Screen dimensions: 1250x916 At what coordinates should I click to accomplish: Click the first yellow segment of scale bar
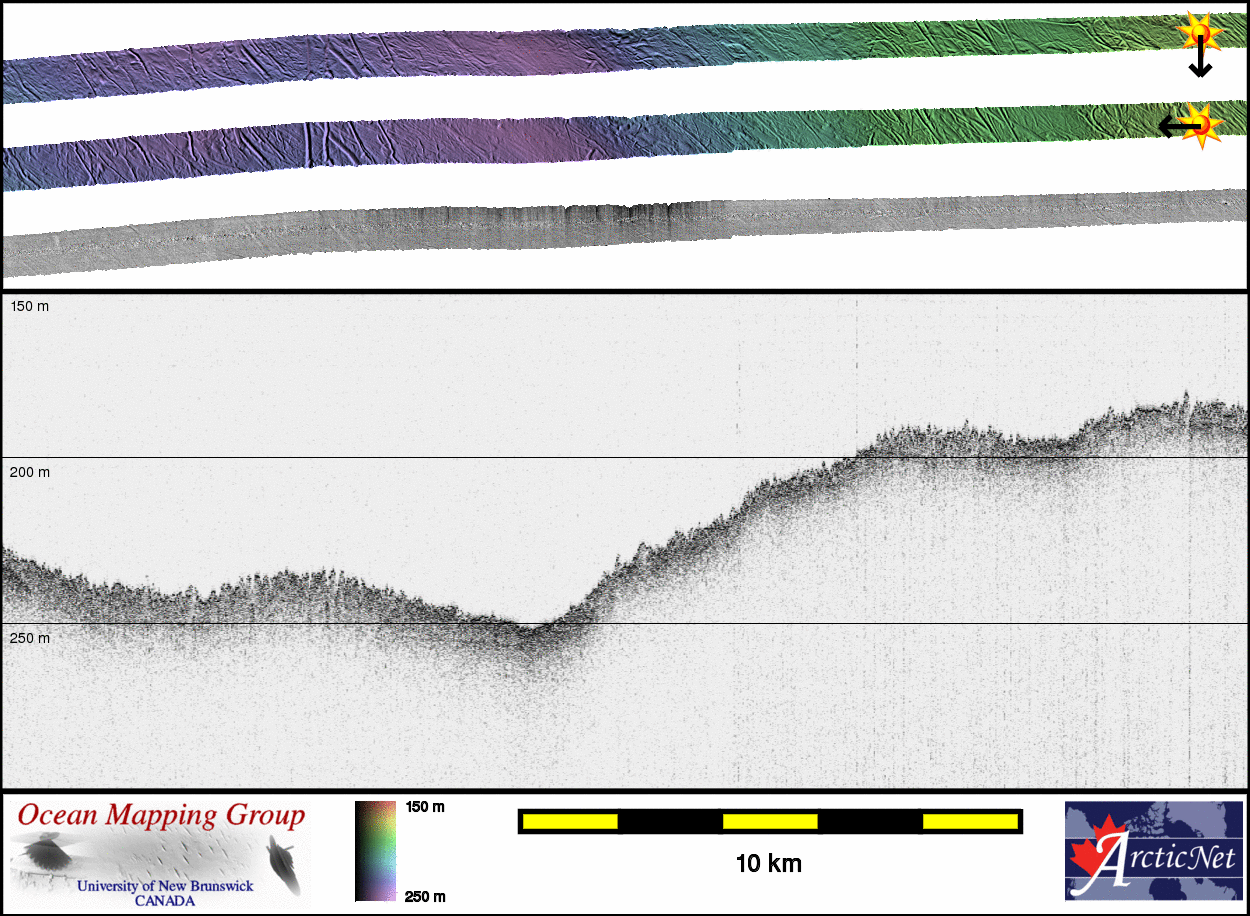pos(570,821)
